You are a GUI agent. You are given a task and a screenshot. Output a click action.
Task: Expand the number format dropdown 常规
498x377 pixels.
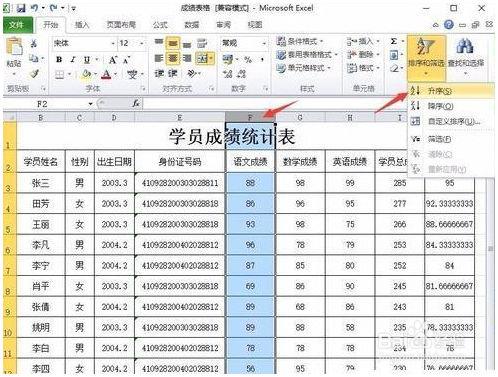pyautogui.click(x=264, y=43)
